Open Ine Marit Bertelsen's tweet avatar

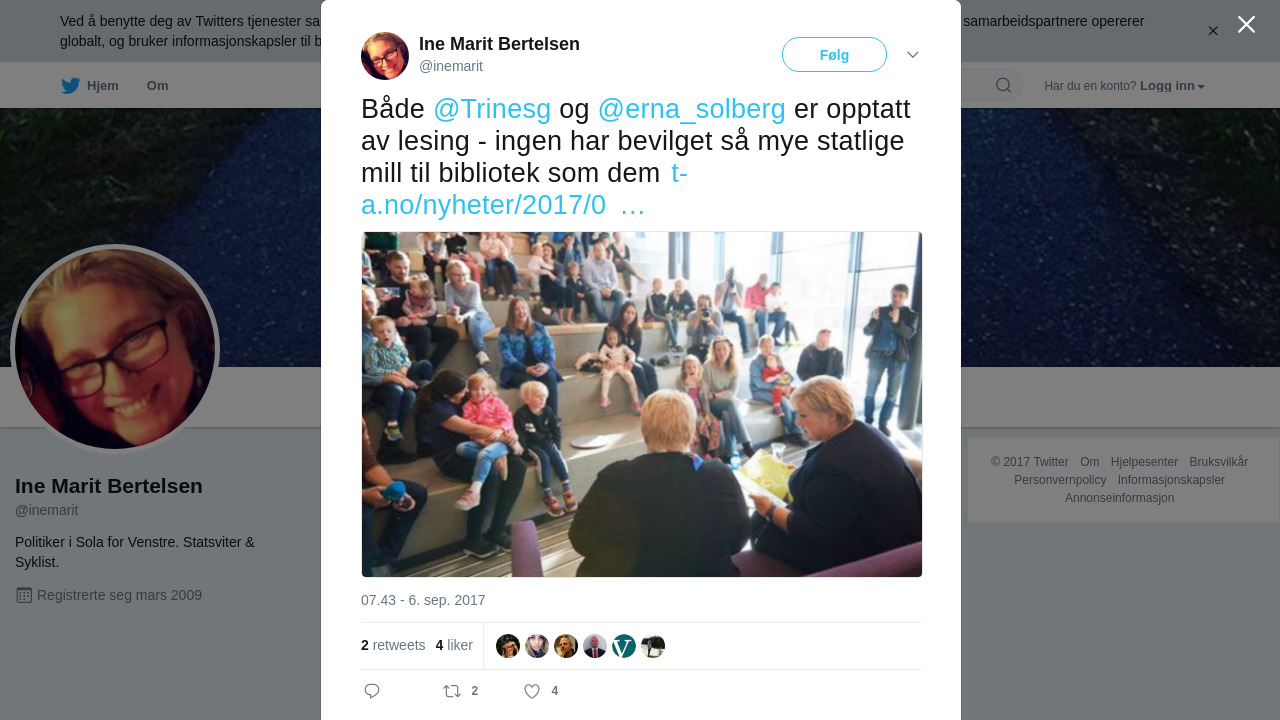point(385,56)
